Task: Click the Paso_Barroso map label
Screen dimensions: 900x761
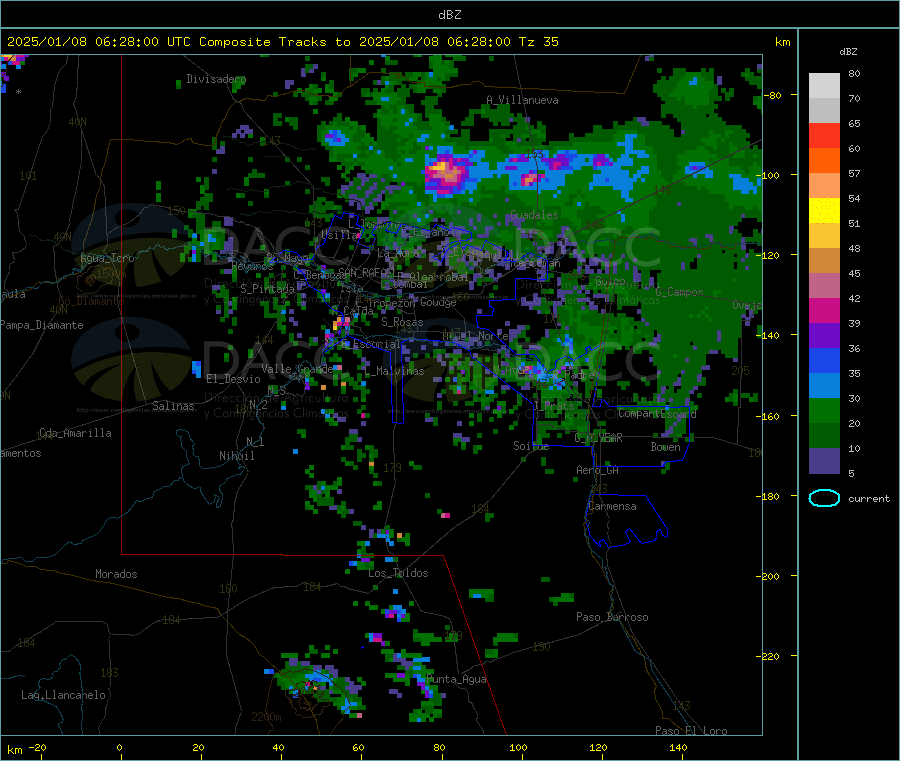Action: tap(612, 618)
